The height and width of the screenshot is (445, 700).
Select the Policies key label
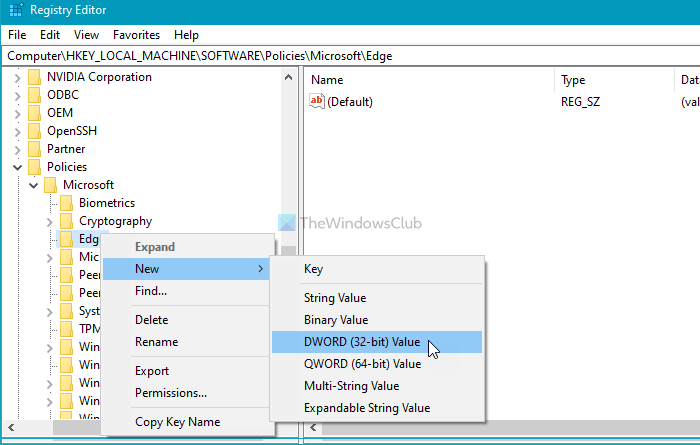(x=67, y=167)
